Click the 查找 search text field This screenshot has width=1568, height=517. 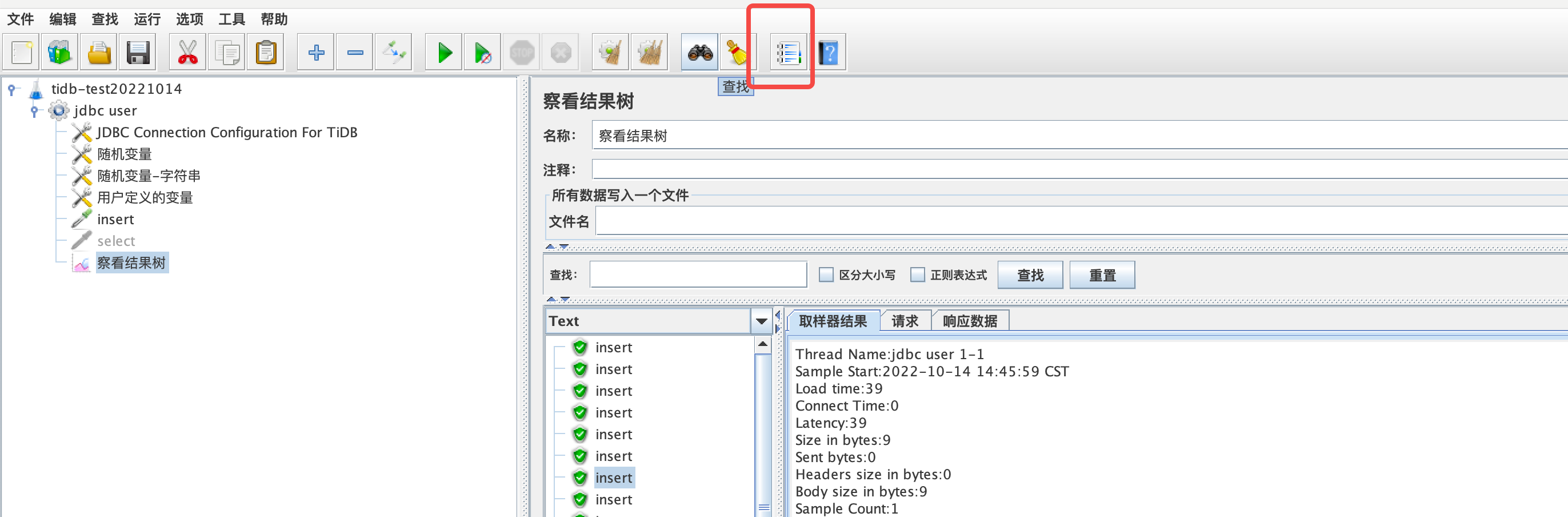point(698,275)
